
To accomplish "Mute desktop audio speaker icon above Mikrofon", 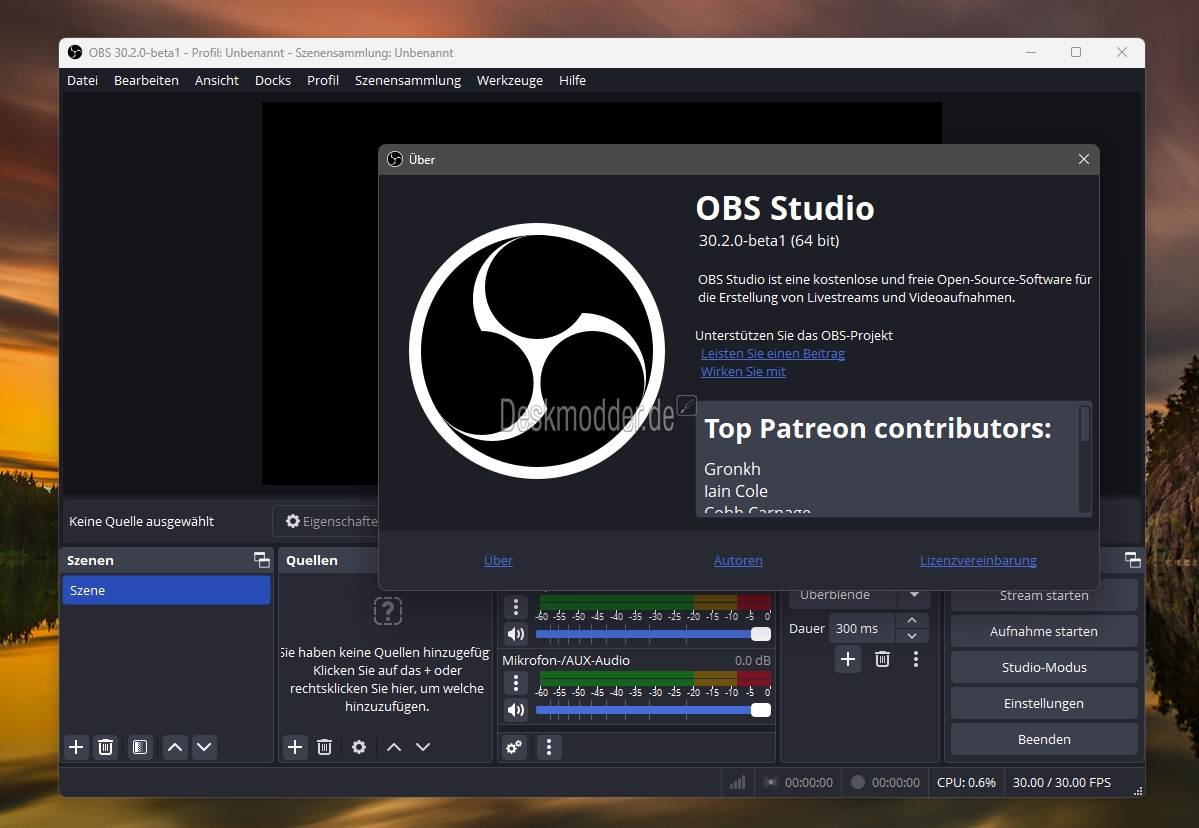I will pyautogui.click(x=516, y=634).
